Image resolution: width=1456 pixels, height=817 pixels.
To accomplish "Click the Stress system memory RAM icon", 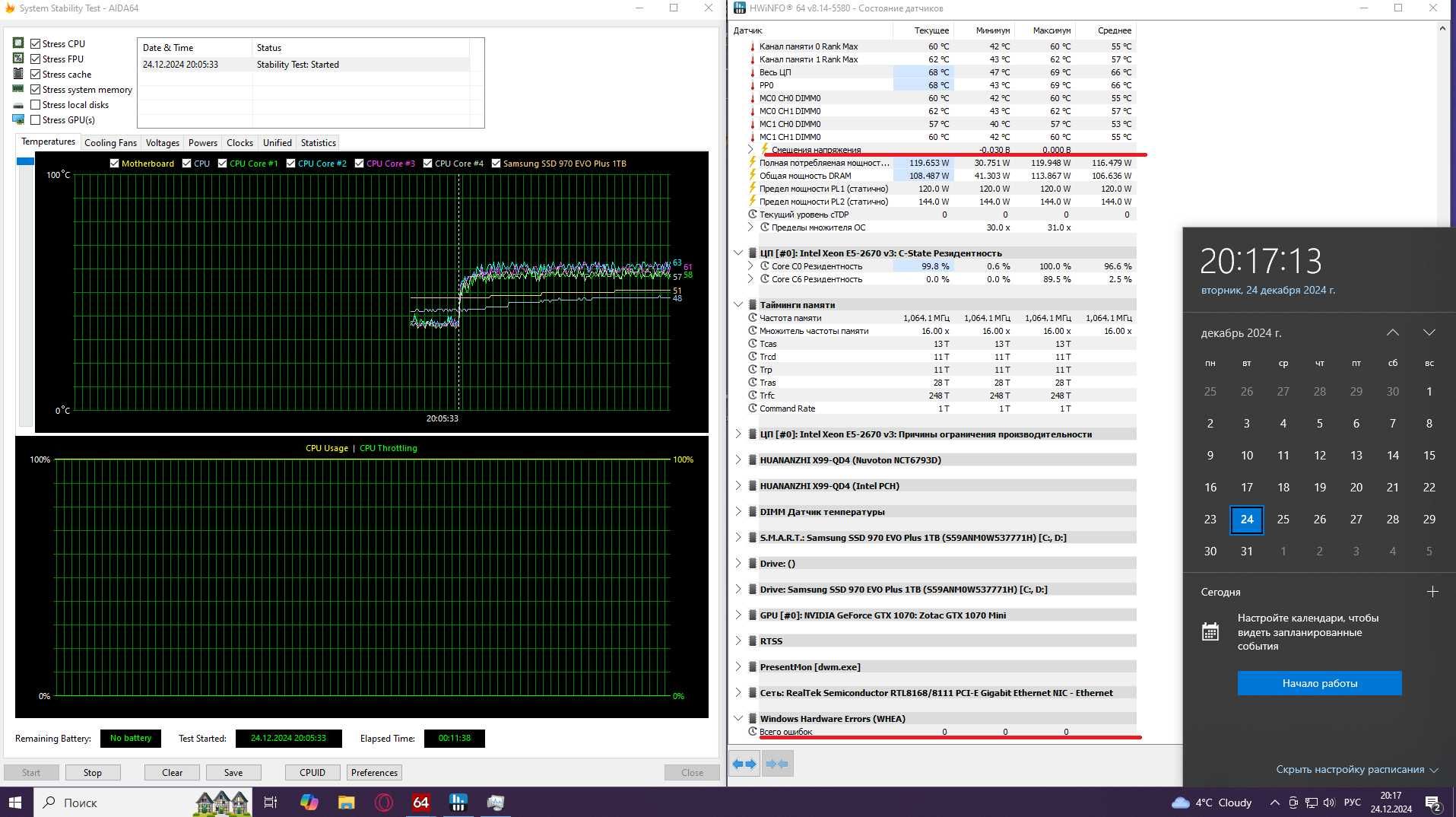I will (18, 89).
